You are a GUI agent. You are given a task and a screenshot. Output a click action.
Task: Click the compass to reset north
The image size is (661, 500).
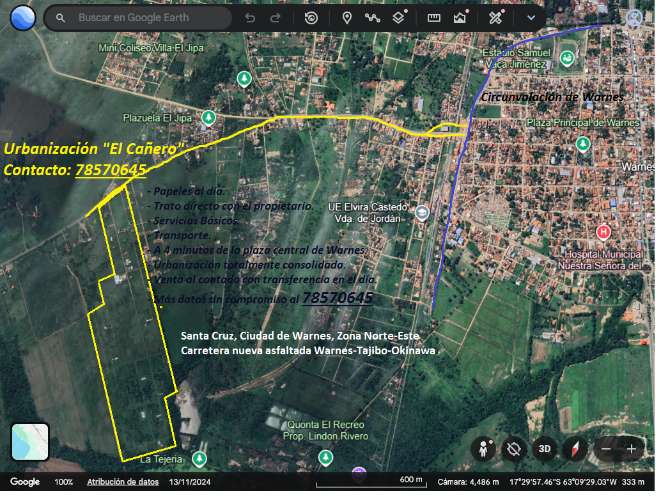572,449
